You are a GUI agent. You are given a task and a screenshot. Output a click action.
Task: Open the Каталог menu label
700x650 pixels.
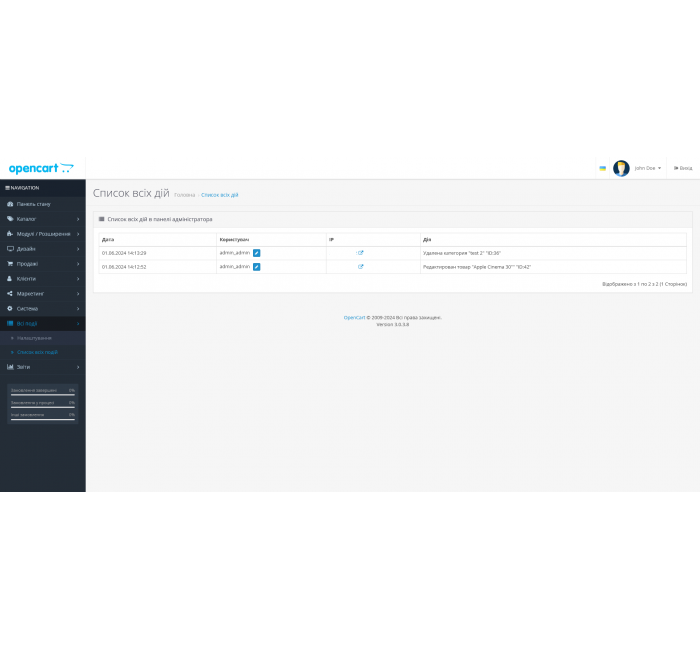click(x=26, y=219)
